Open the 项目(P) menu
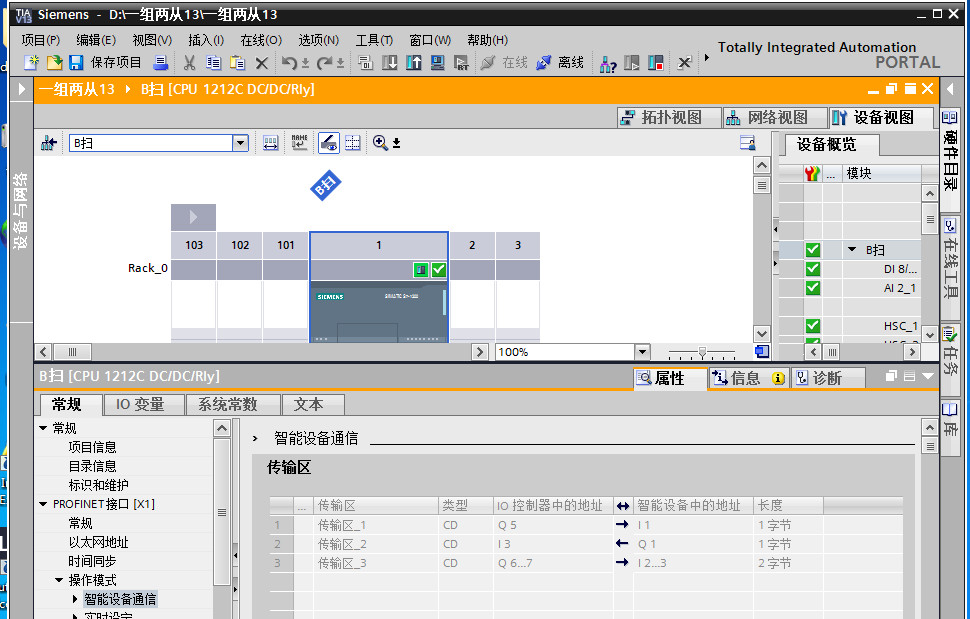This screenshot has width=970, height=619. point(41,40)
